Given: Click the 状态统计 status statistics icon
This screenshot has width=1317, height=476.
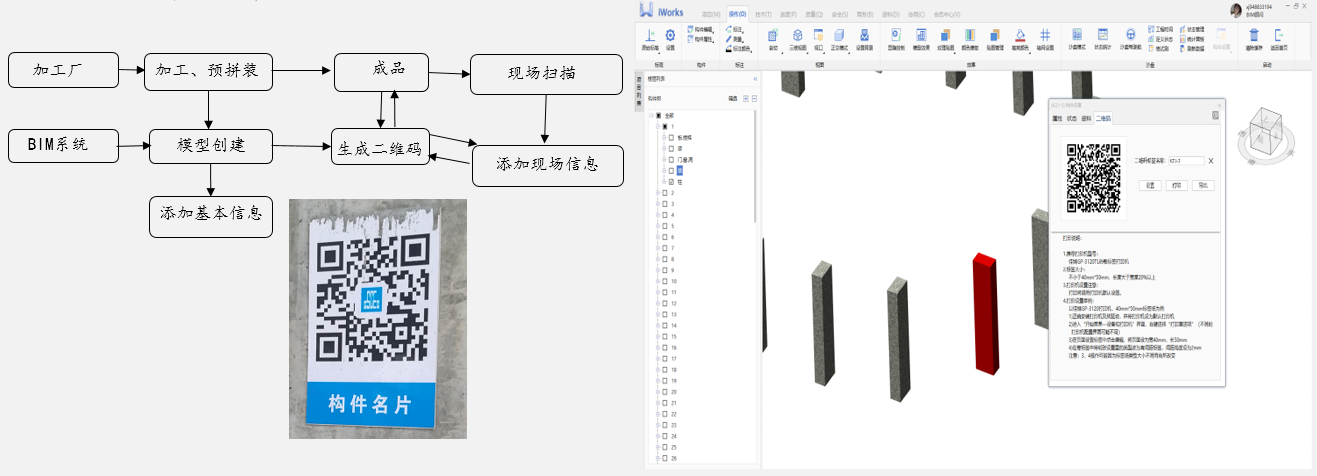Looking at the screenshot, I should pyautogui.click(x=1103, y=34).
